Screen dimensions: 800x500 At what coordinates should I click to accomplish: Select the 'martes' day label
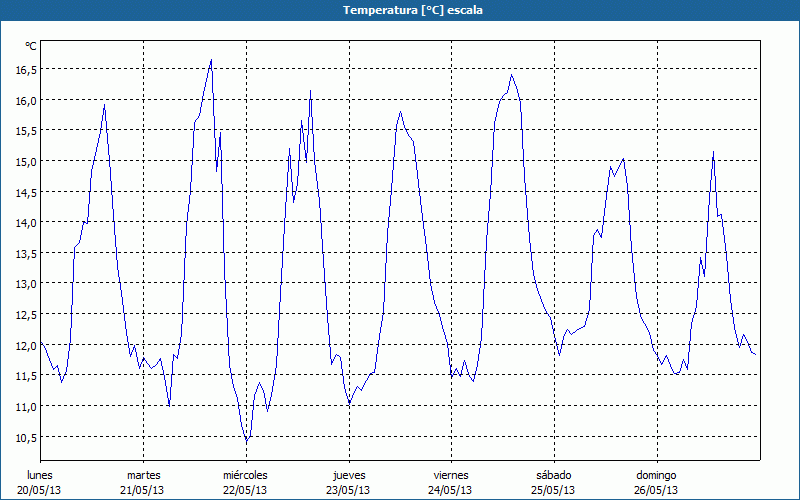pyautogui.click(x=143, y=475)
